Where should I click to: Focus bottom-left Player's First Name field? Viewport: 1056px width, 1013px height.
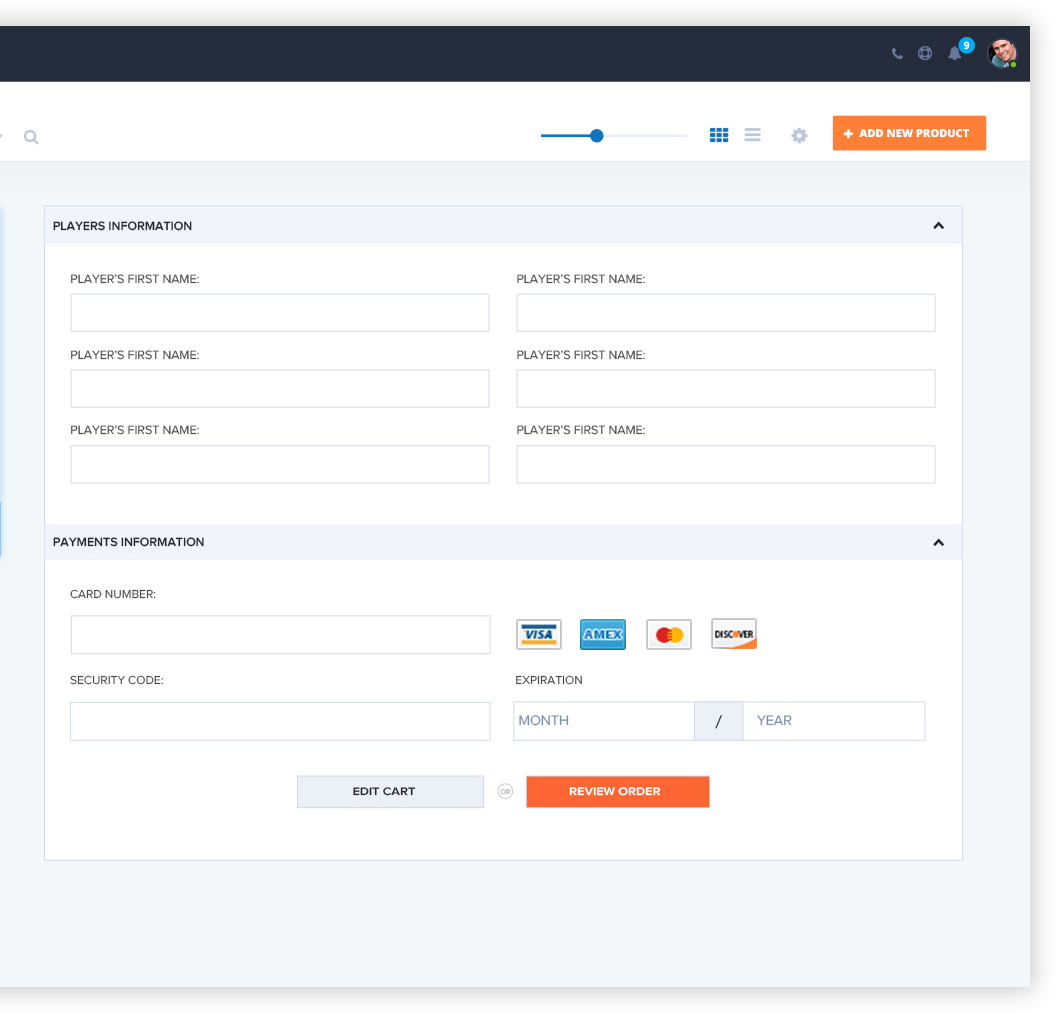click(280, 464)
